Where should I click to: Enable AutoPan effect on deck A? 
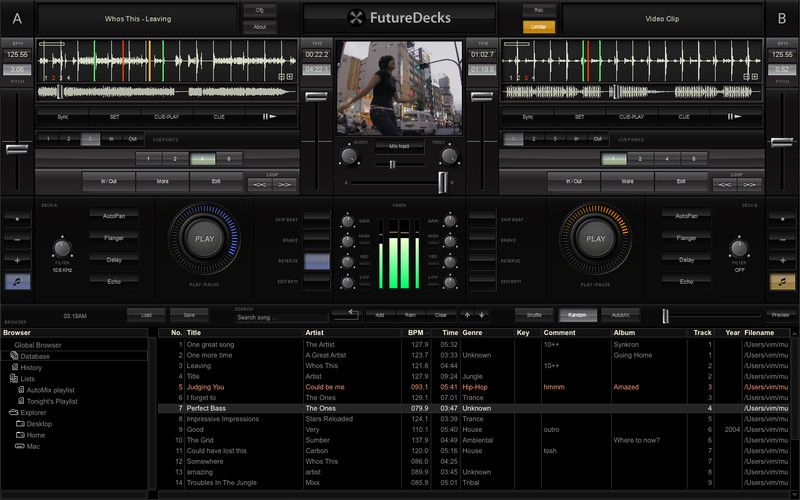pyautogui.click(x=114, y=216)
